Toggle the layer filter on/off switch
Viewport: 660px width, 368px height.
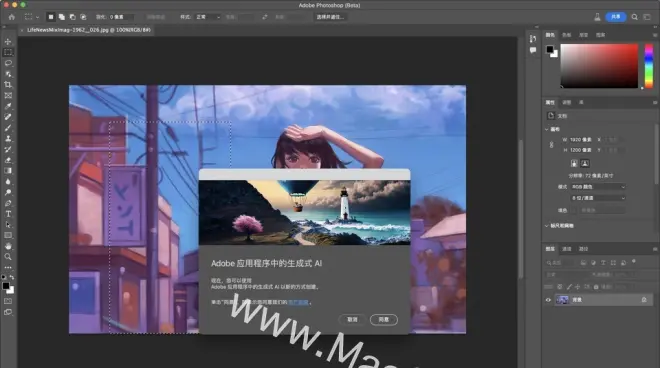633,261
